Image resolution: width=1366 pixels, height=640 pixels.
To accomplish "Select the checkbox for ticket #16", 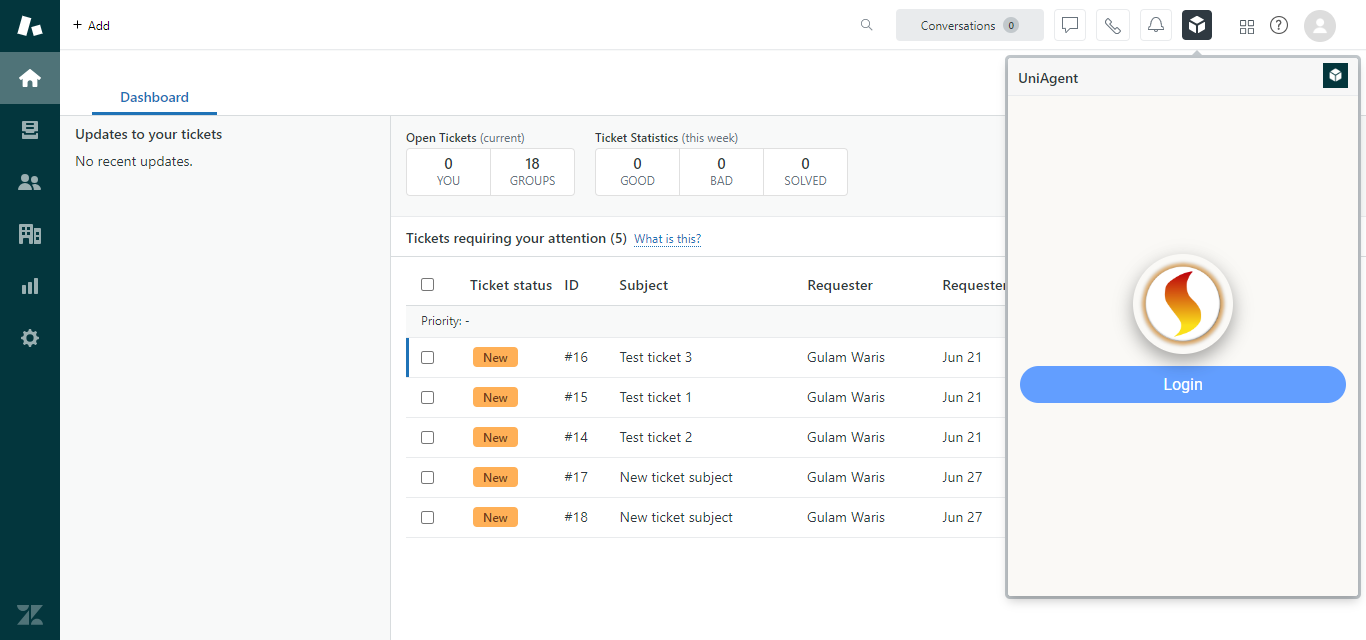I will pyautogui.click(x=428, y=357).
